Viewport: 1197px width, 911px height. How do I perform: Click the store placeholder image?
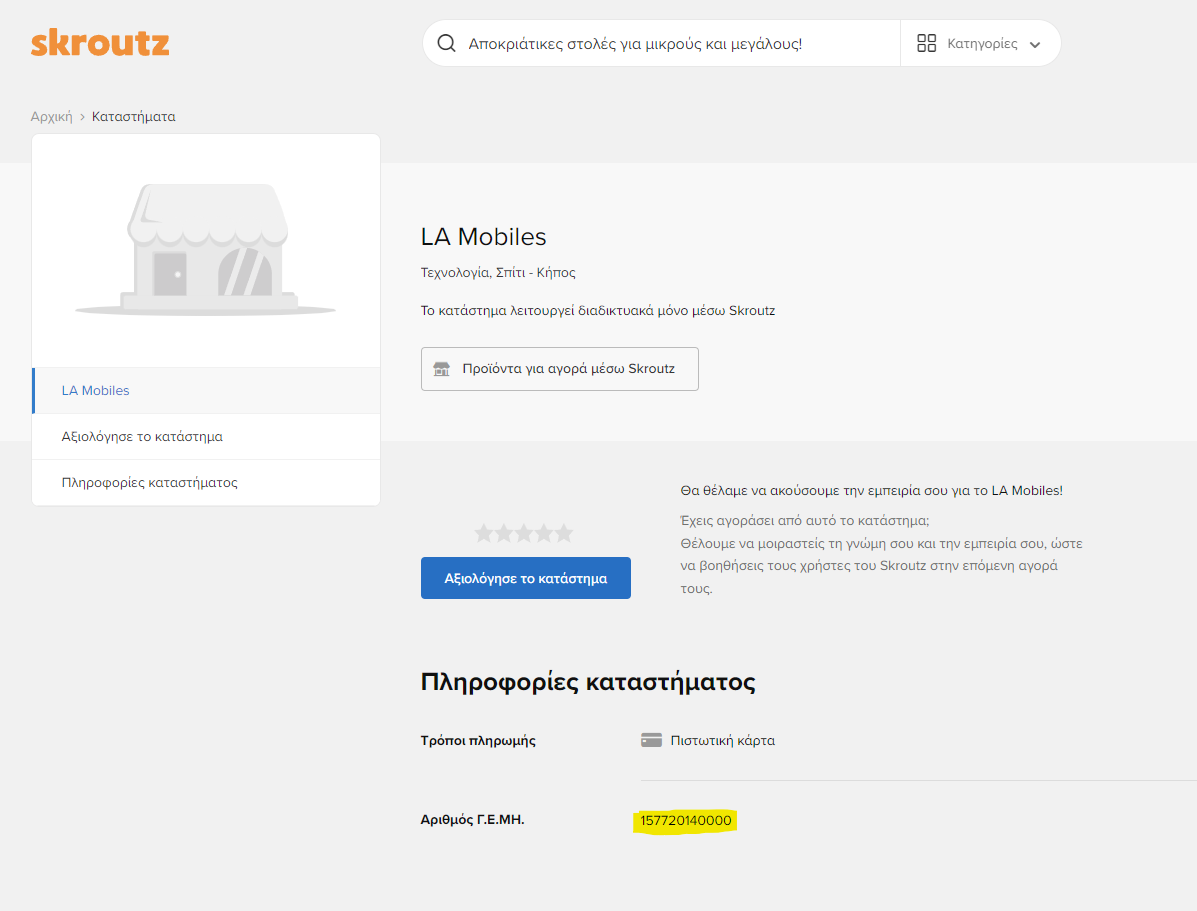click(x=206, y=250)
